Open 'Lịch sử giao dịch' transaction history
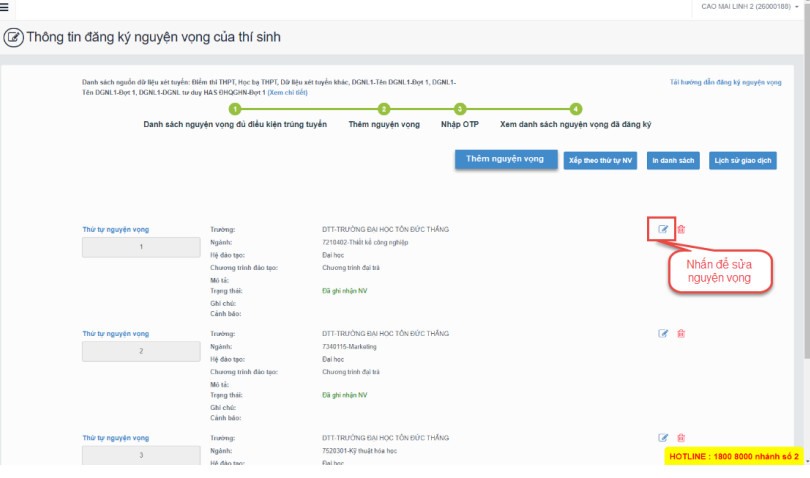The height and width of the screenshot is (478, 810). (742, 160)
